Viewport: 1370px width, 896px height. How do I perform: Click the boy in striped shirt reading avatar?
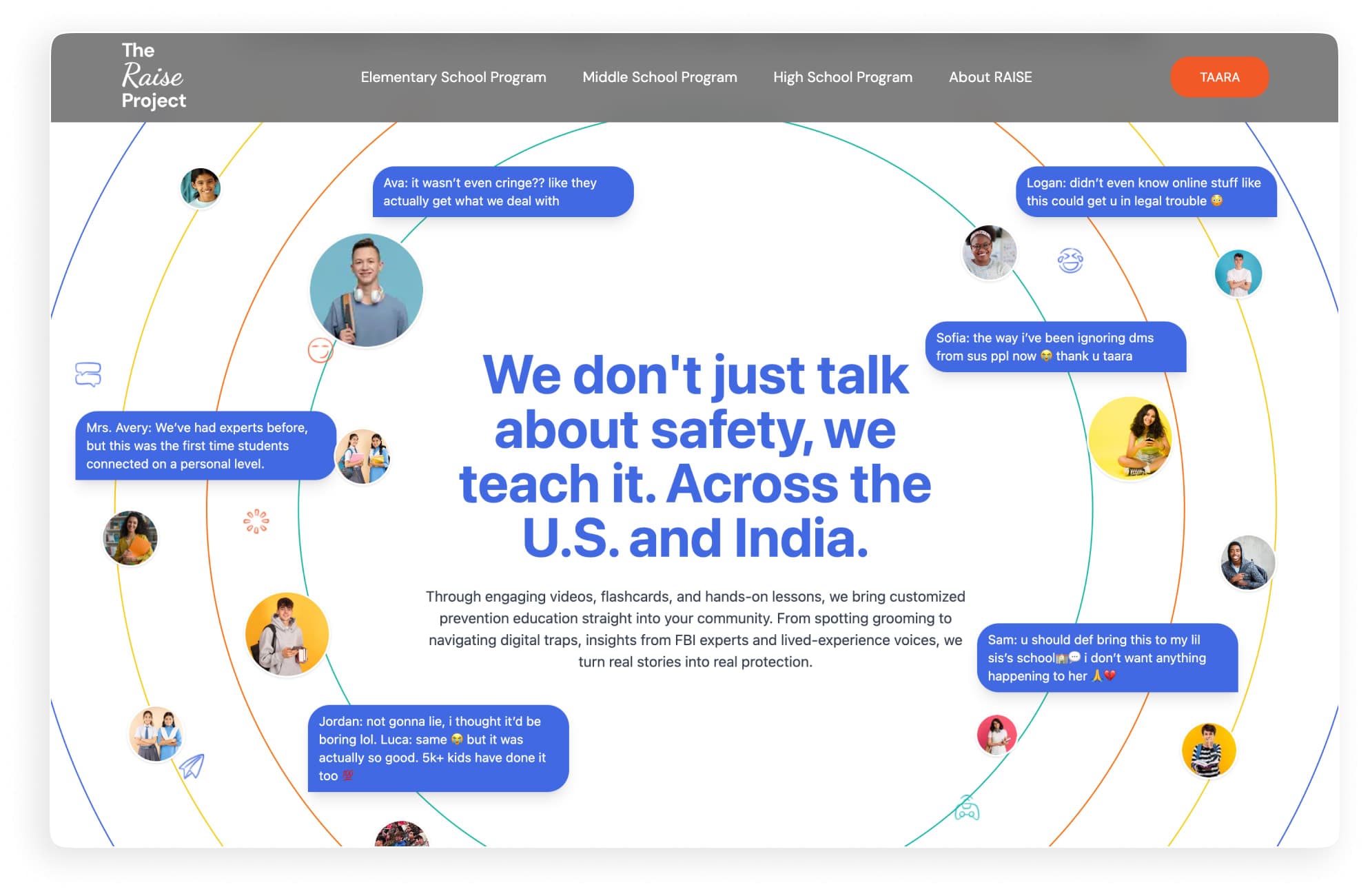tap(1209, 750)
